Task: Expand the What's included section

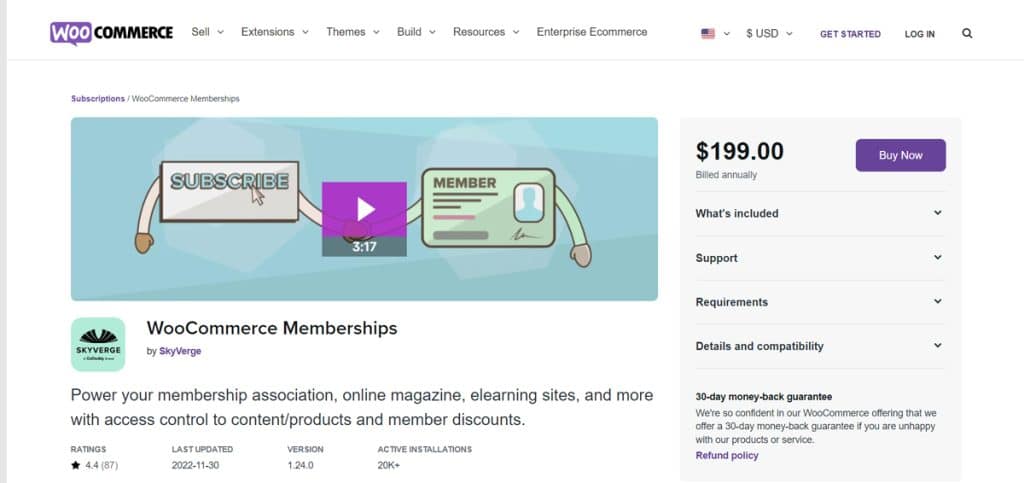Action: [819, 213]
